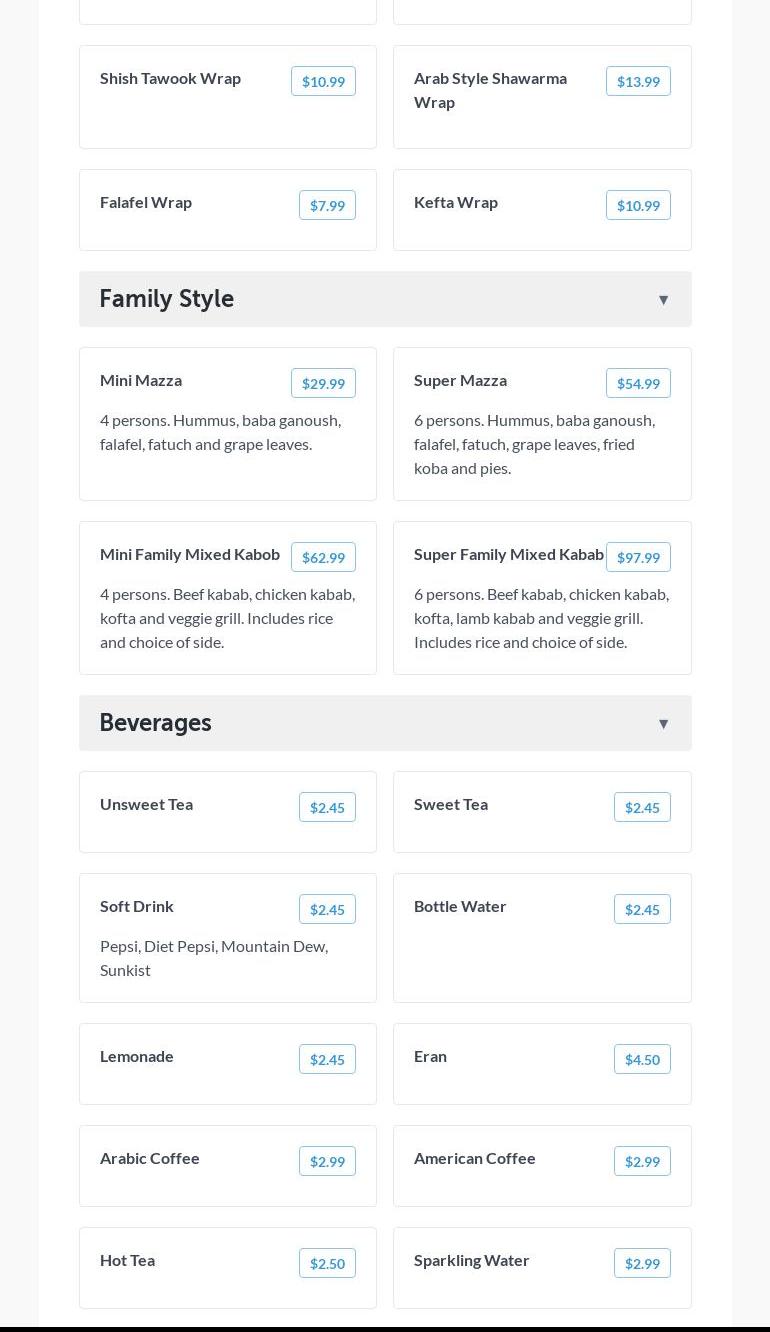Viewport: 770px width, 1332px height.
Task: Select the Falafel Wrap $7.99 price
Action: [327, 206]
